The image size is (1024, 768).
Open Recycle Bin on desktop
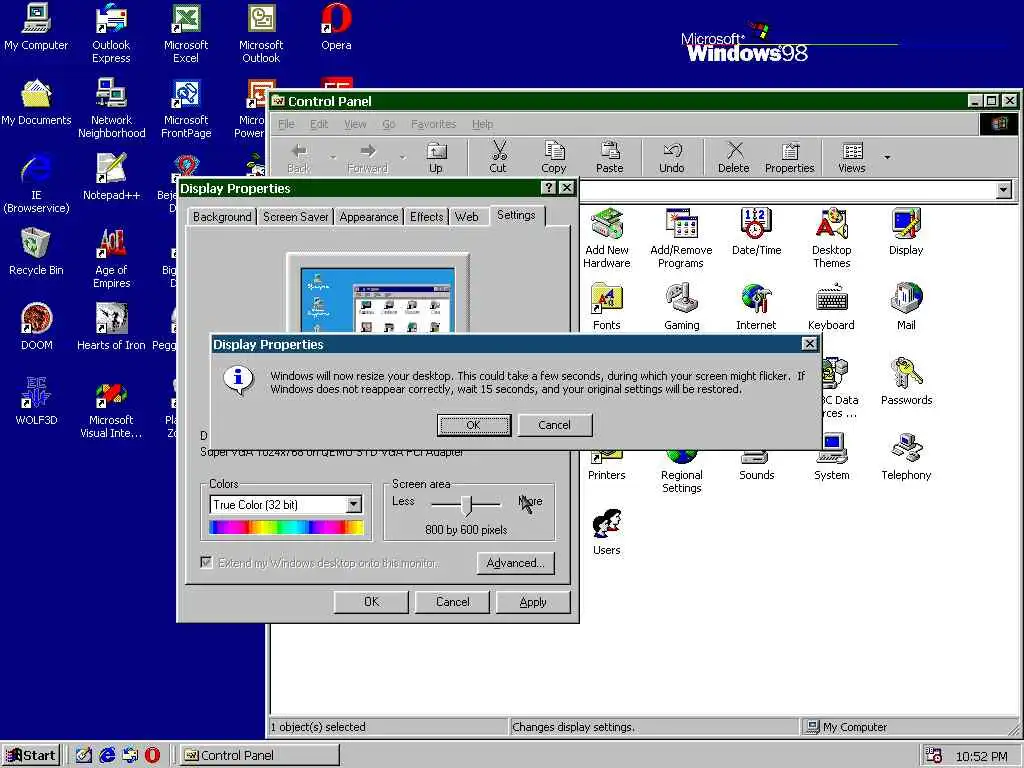(36, 252)
